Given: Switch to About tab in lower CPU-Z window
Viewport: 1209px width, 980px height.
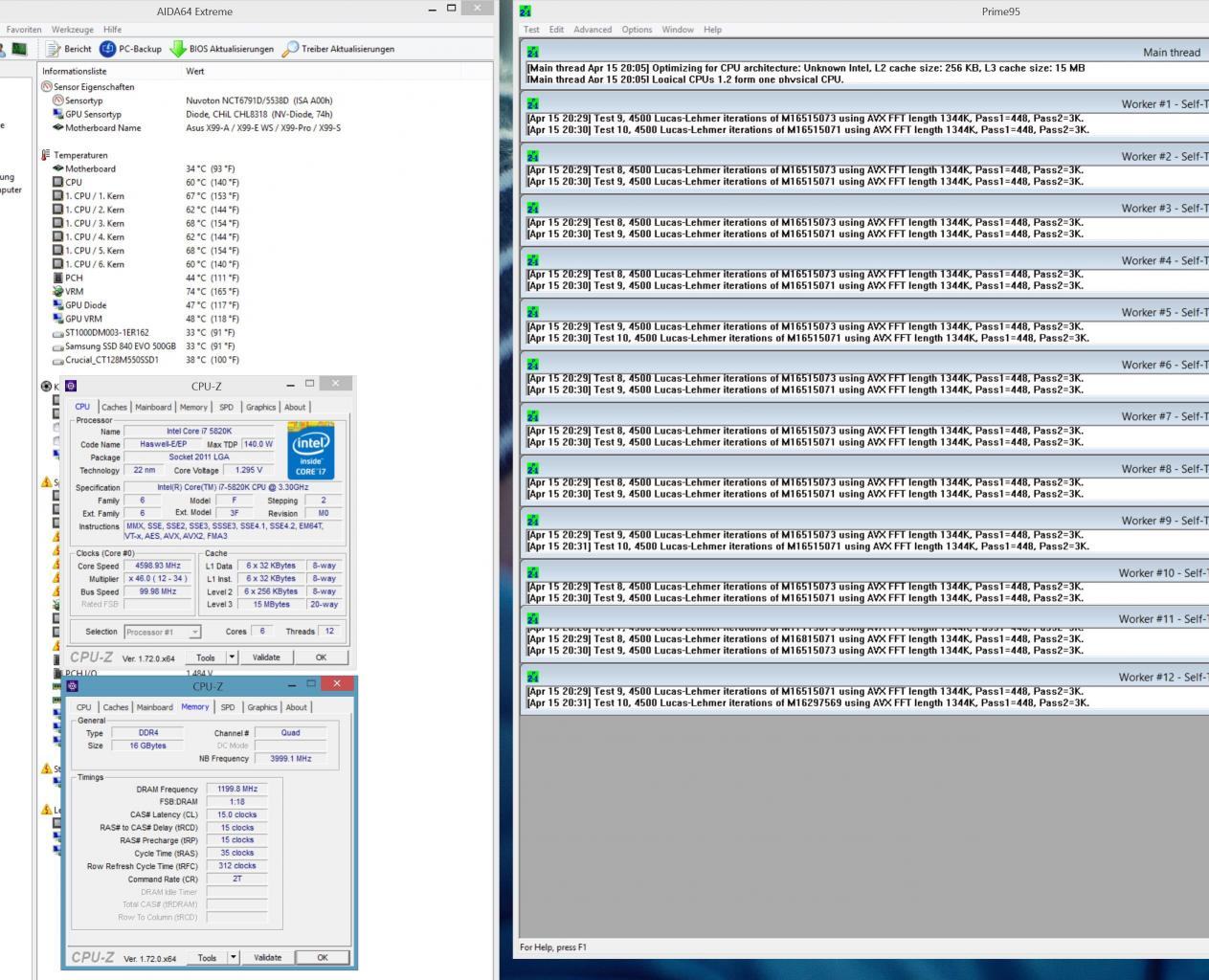Looking at the screenshot, I should tap(297, 707).
